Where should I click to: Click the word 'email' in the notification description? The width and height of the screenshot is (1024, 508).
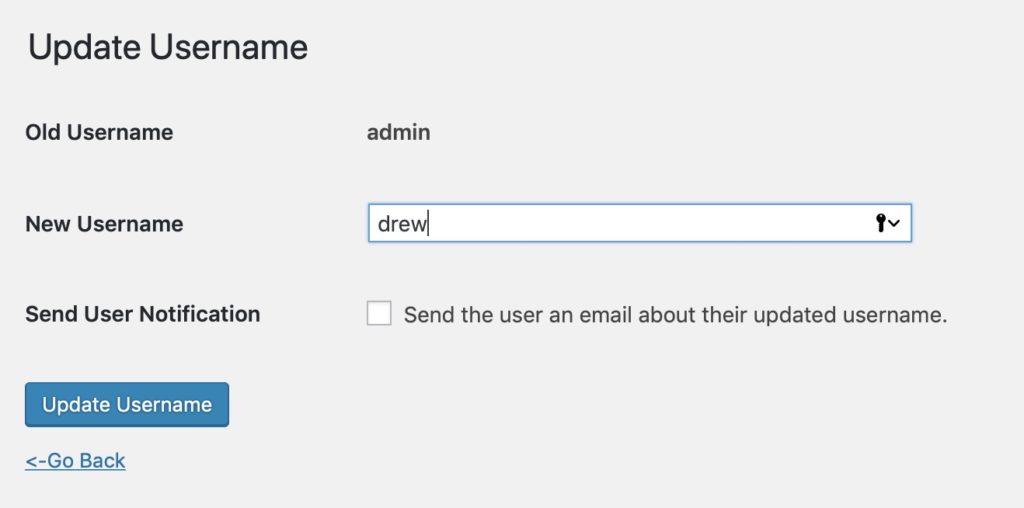[605, 315]
